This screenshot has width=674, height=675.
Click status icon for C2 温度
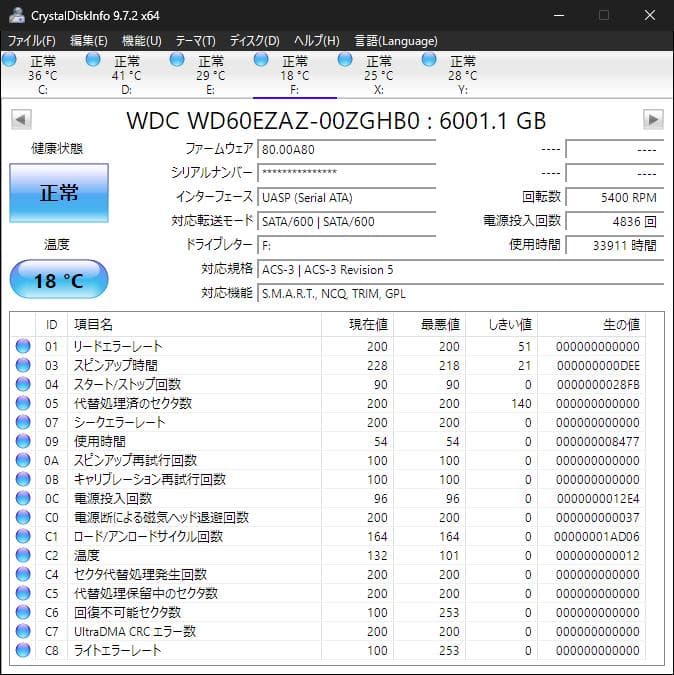(23, 555)
